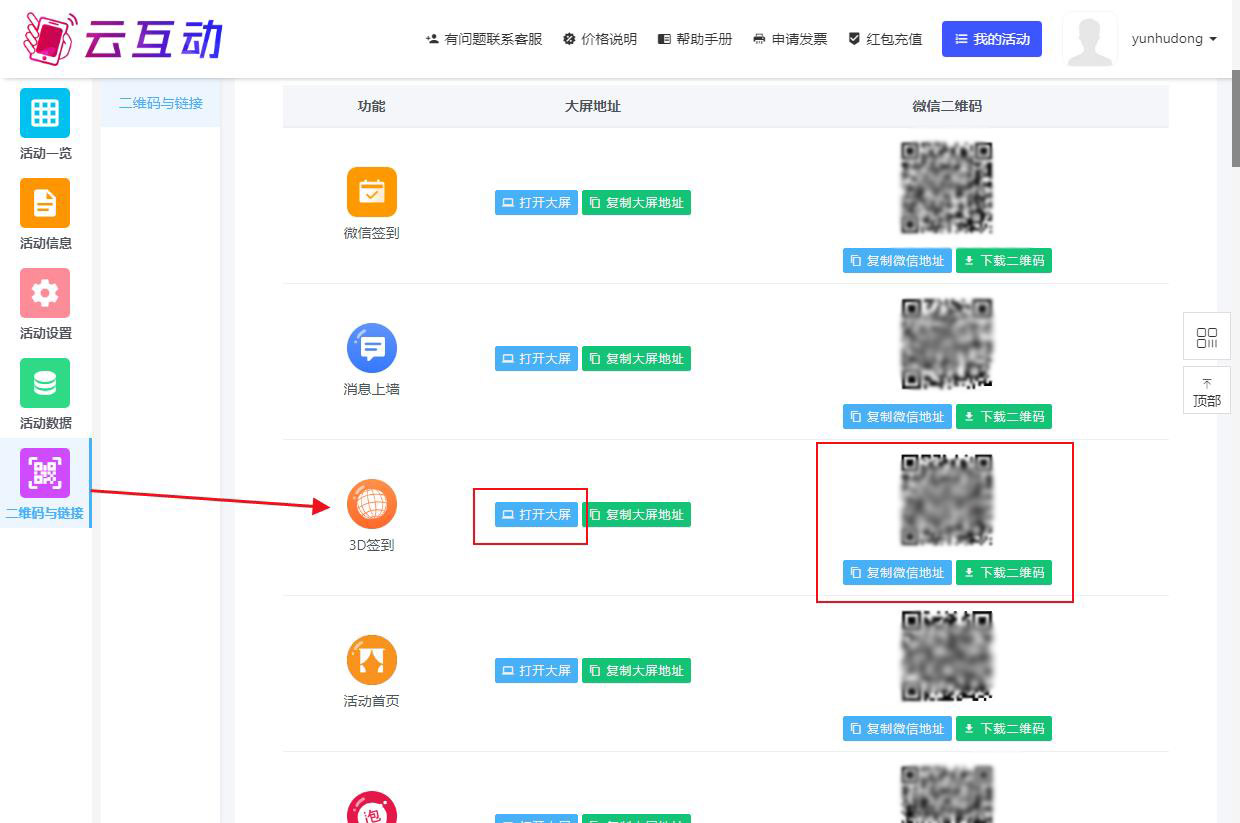
Task: Click 复制大屏地址 for 活动首页
Action: pyautogui.click(x=636, y=671)
